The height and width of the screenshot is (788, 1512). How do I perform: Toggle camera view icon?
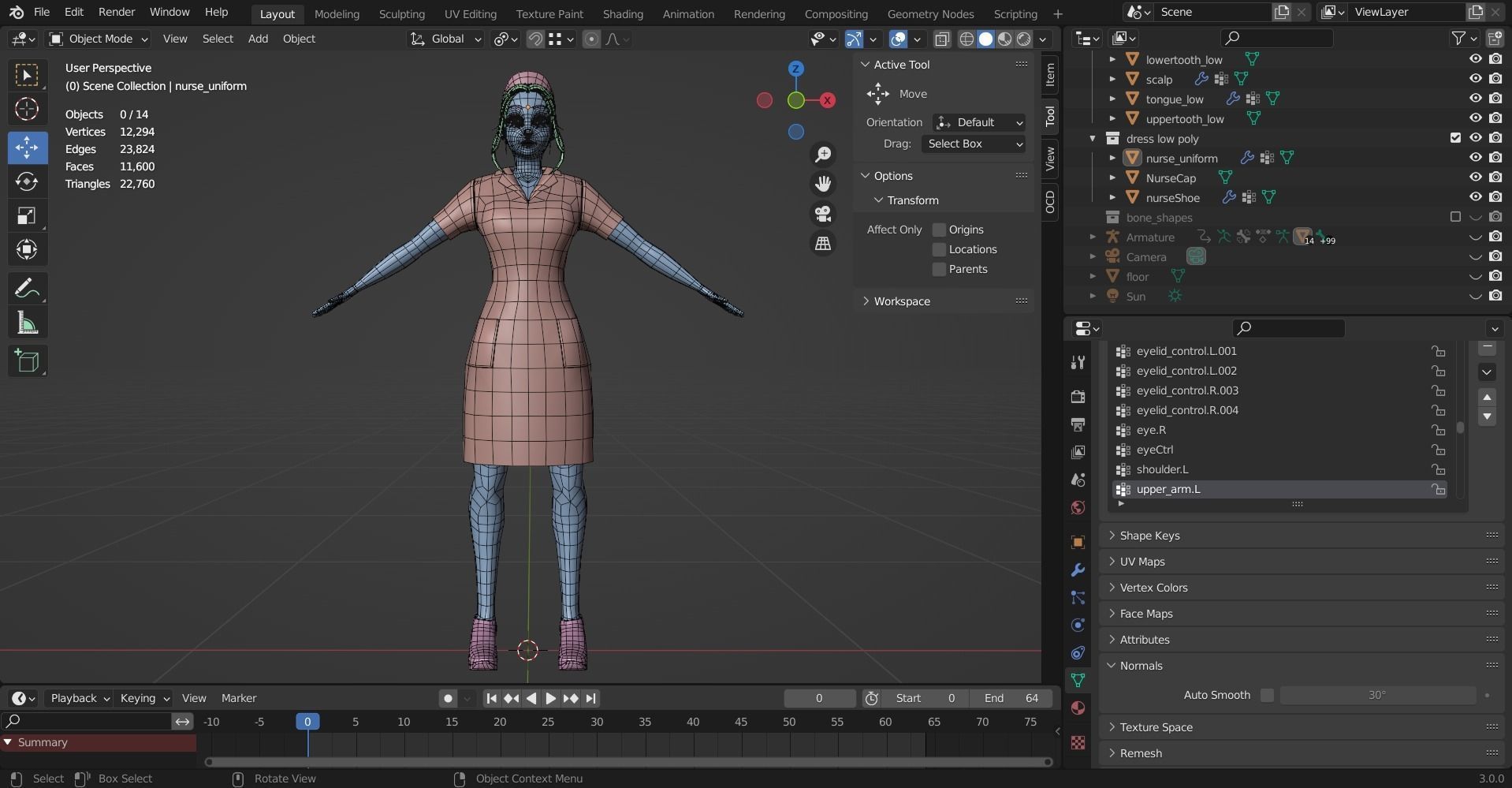click(823, 214)
